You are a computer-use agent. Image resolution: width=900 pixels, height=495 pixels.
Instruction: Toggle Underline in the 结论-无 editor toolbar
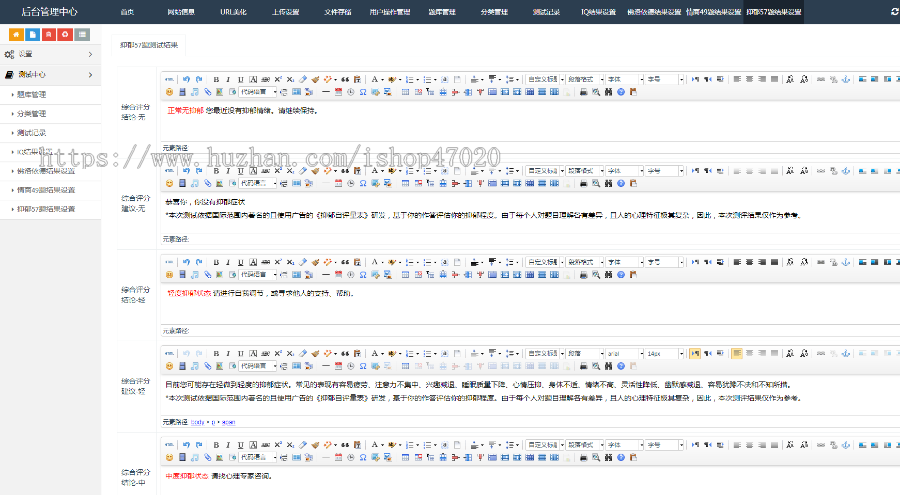(x=240, y=79)
